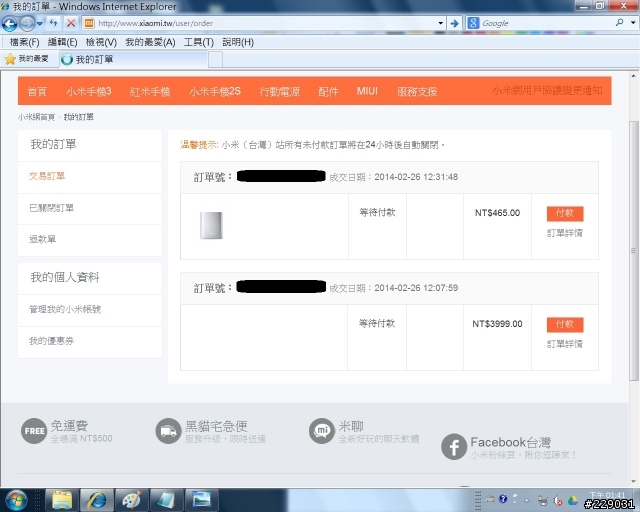Viewport: 640px width, 512px height.
Task: Click the picture viewer taskbar icon
Action: (202, 500)
